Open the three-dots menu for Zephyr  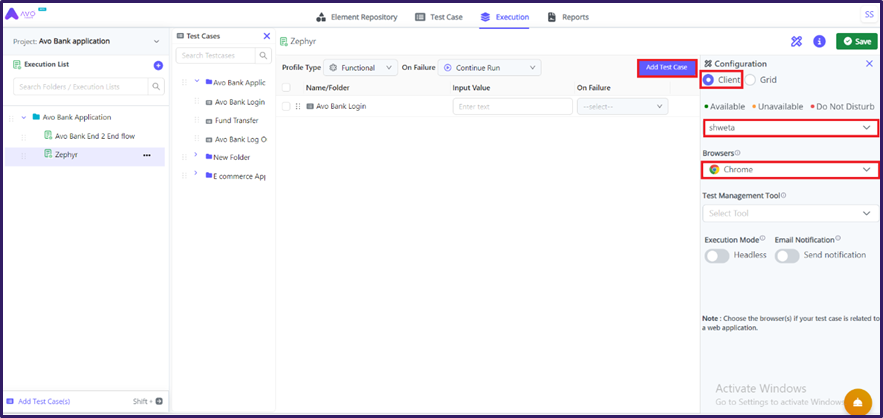pos(147,155)
